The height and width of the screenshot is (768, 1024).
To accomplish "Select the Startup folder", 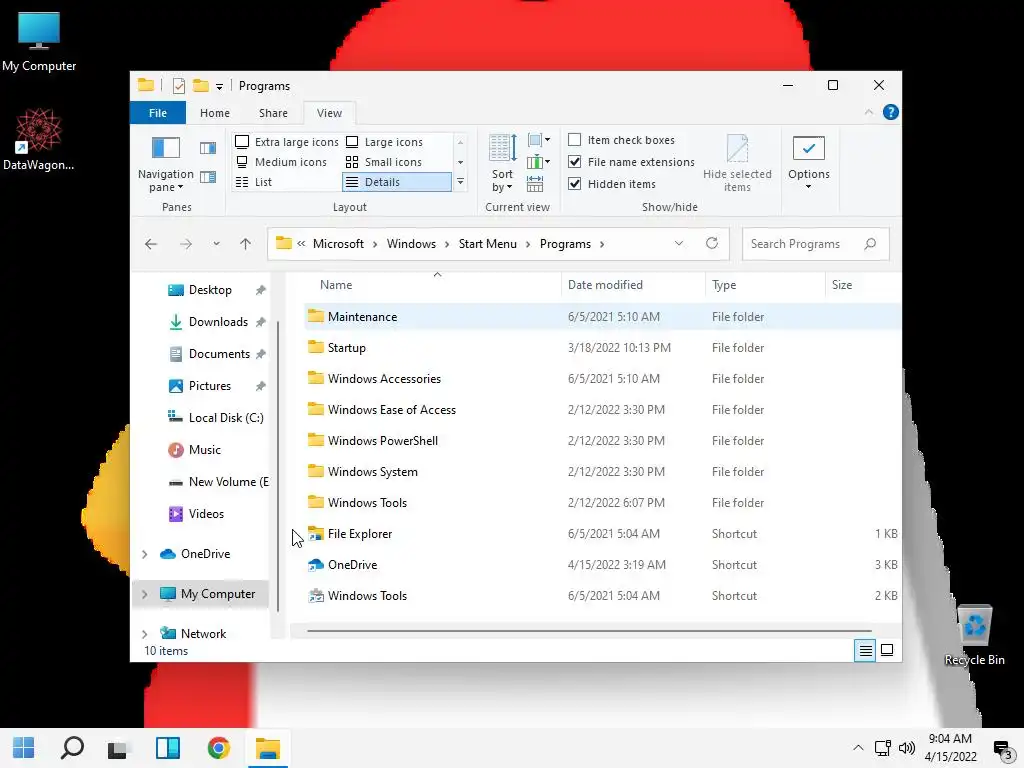I will click(601, 348).
